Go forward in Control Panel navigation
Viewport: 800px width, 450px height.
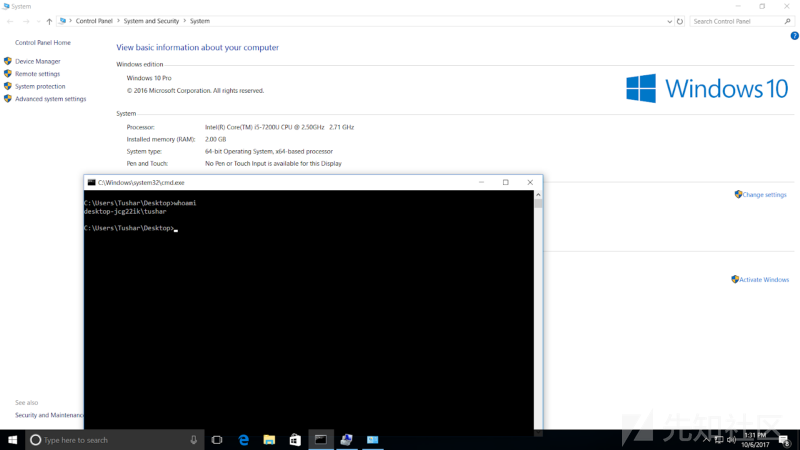coord(26,21)
